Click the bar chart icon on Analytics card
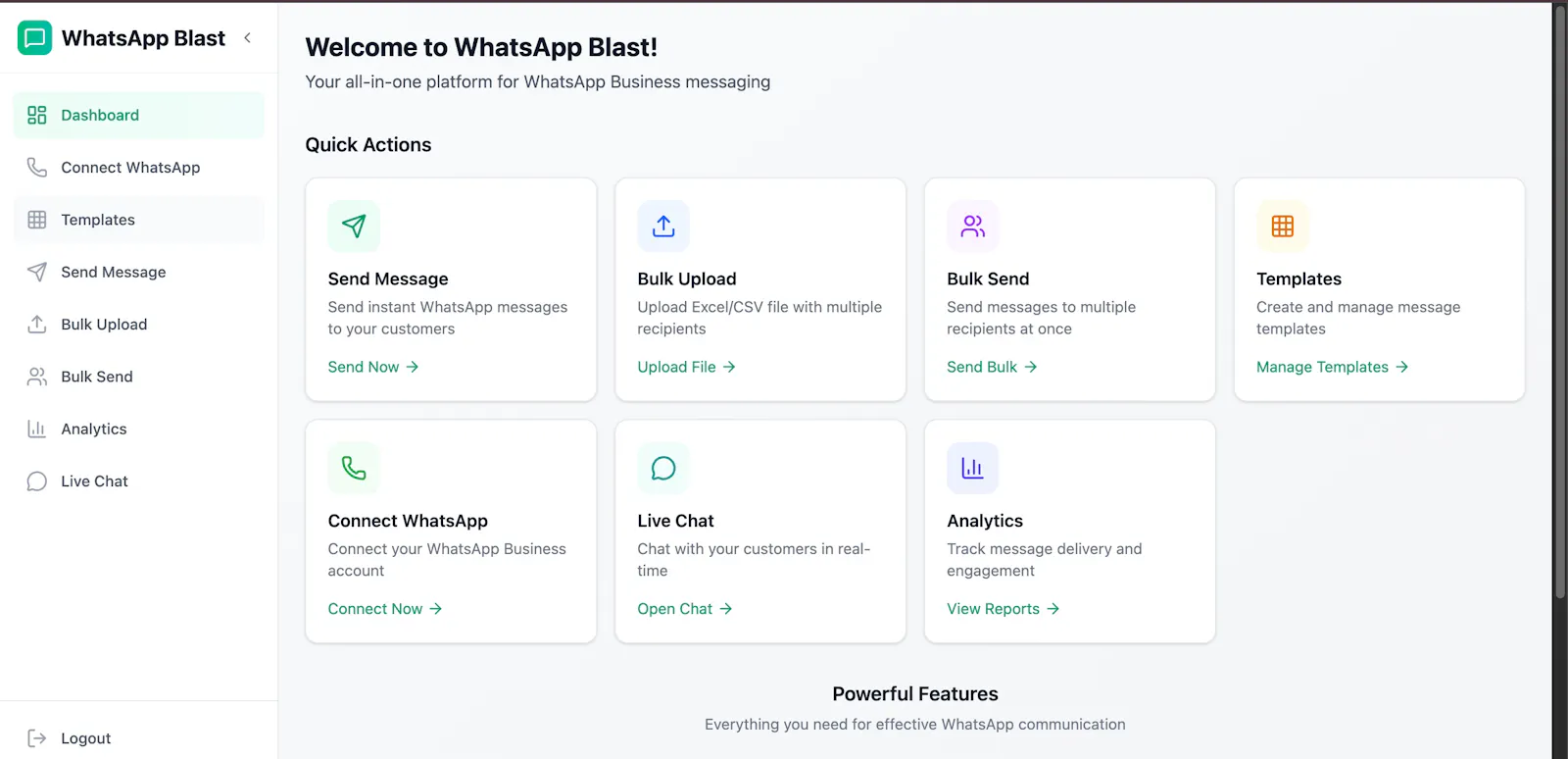 point(973,469)
